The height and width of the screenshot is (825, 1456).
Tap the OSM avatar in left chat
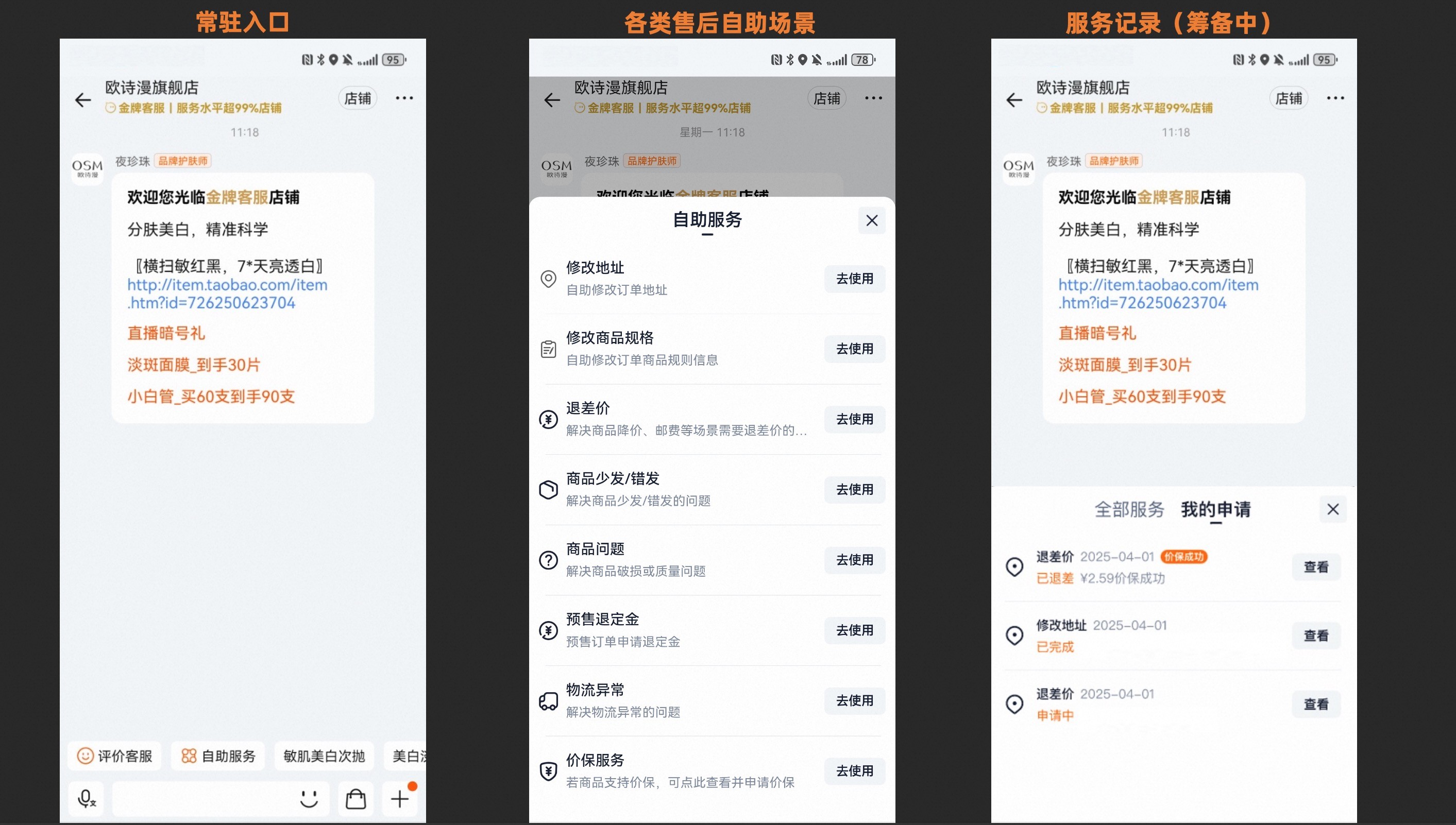(87, 168)
